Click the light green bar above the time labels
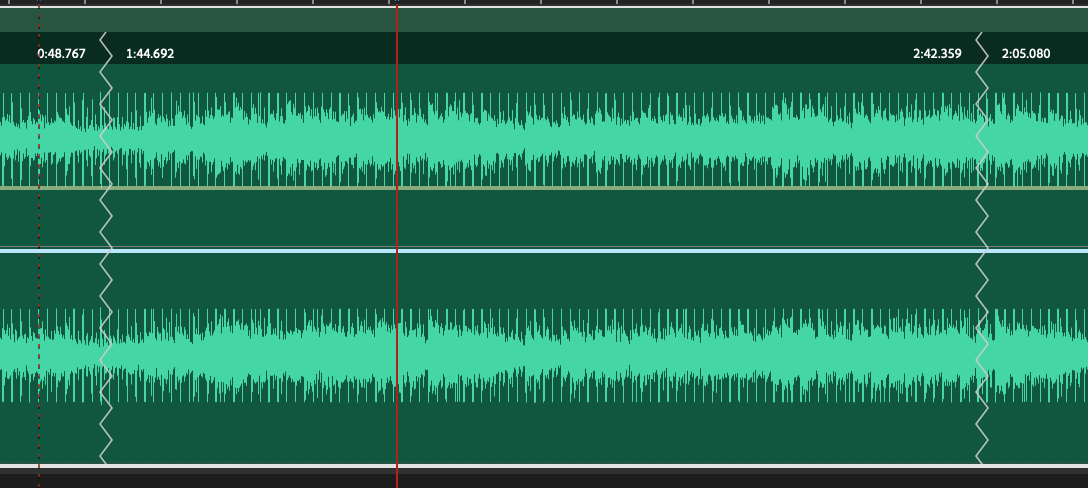This screenshot has width=1088, height=488. 544,19
